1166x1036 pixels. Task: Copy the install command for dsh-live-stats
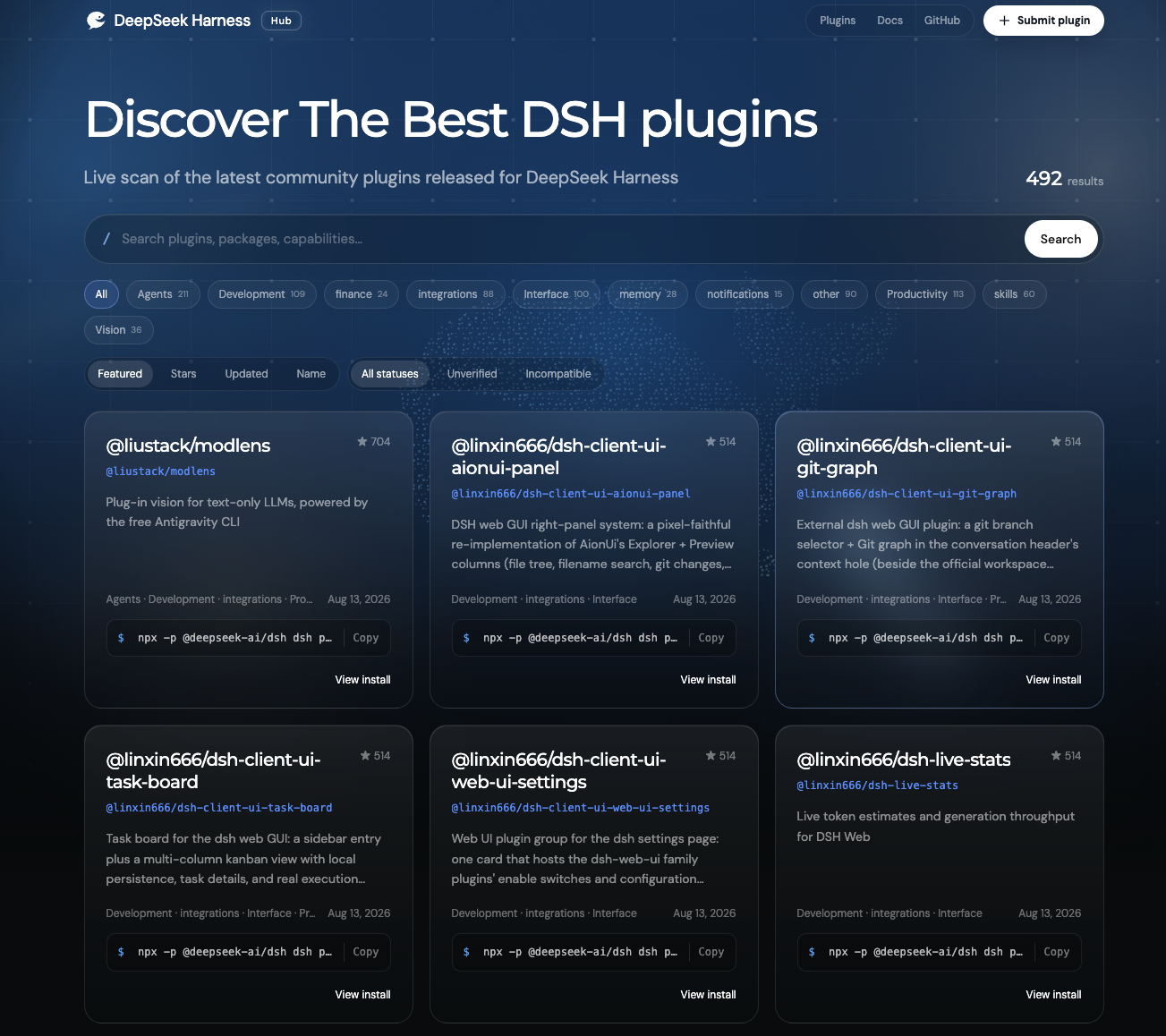pos(1056,952)
